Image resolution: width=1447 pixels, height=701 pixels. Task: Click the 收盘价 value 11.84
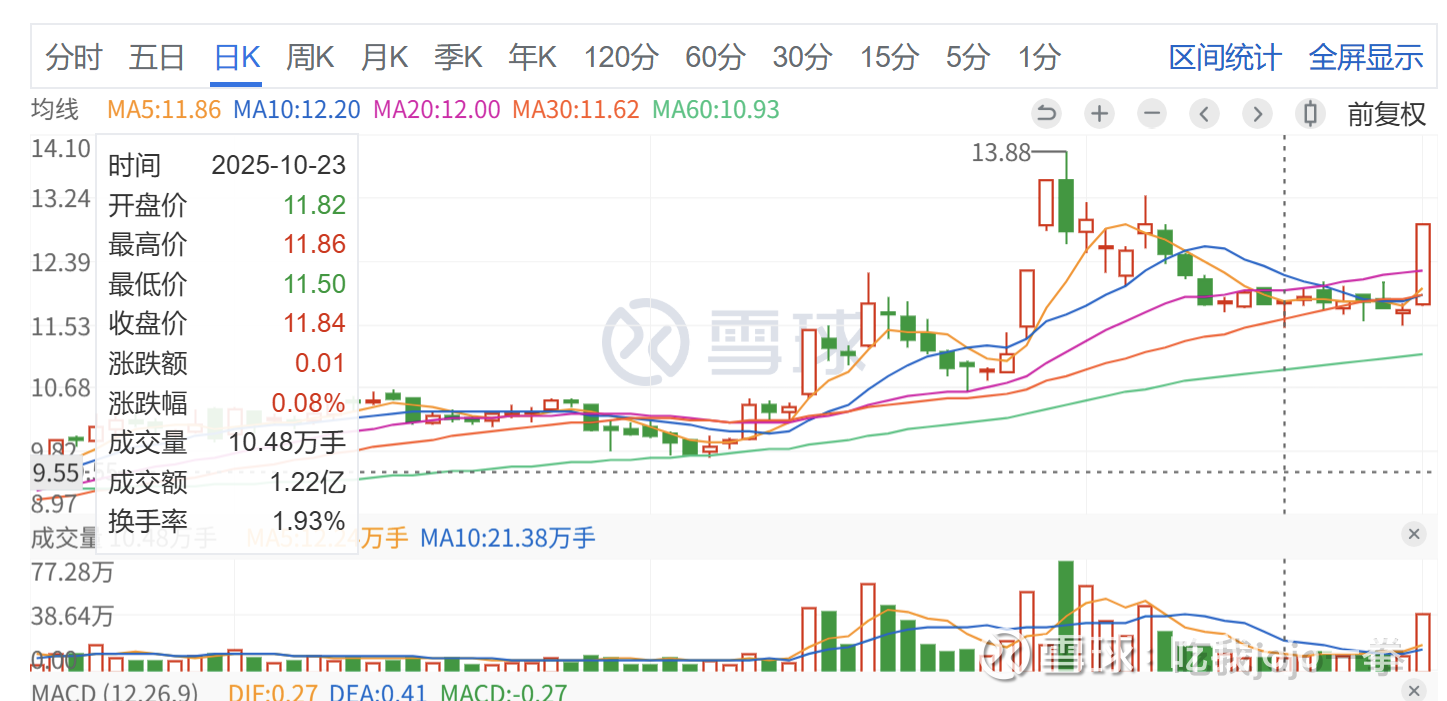pyautogui.click(x=314, y=323)
